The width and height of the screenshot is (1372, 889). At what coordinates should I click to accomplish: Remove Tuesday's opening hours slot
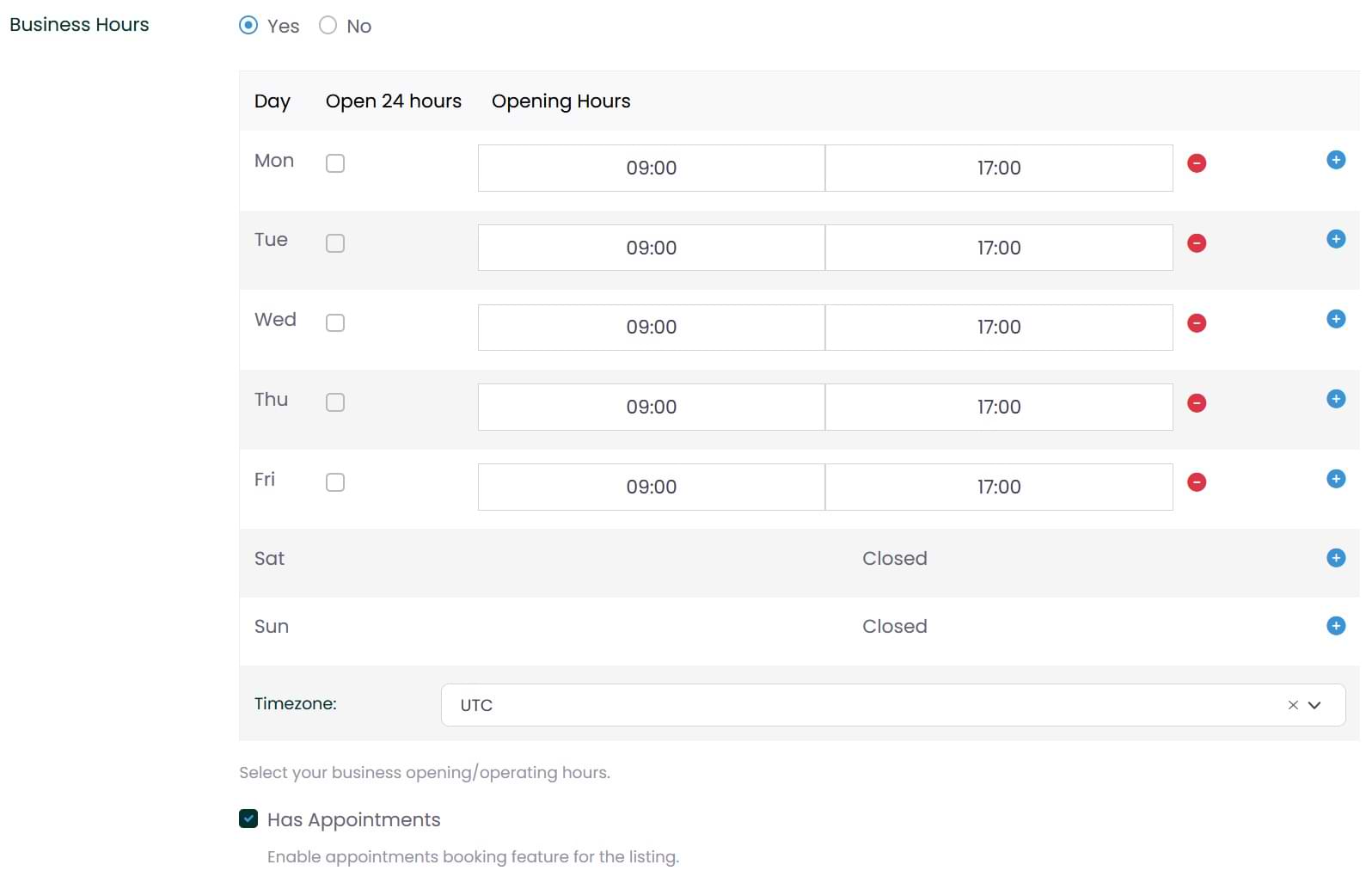coord(1196,243)
